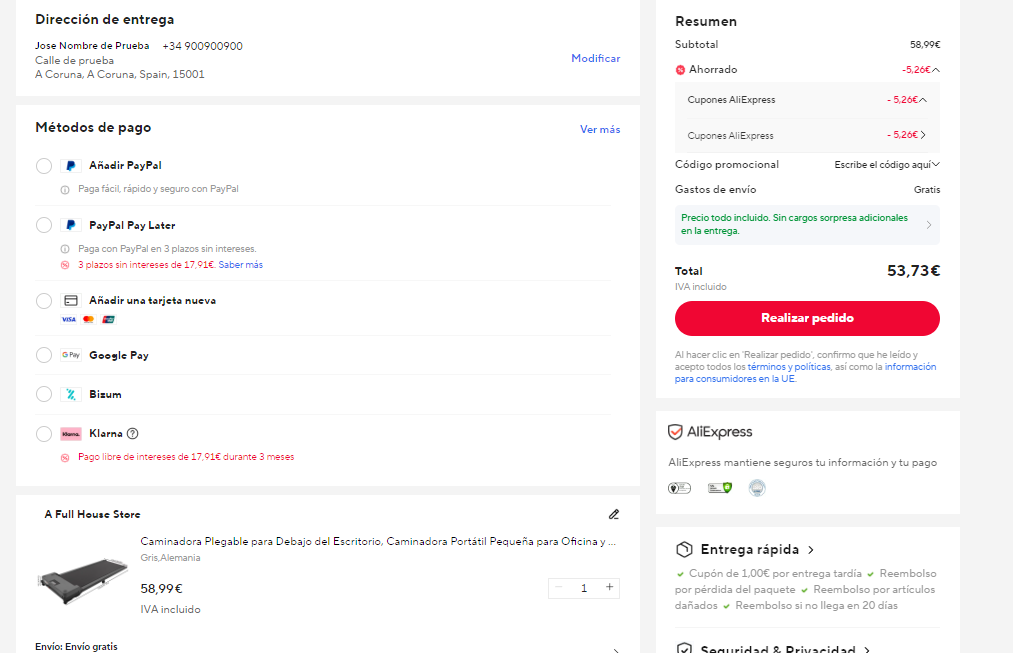Screen dimensions: 1013x653
Task: Click the PayPal logo next to Añadir PayPal
Action: (71, 166)
